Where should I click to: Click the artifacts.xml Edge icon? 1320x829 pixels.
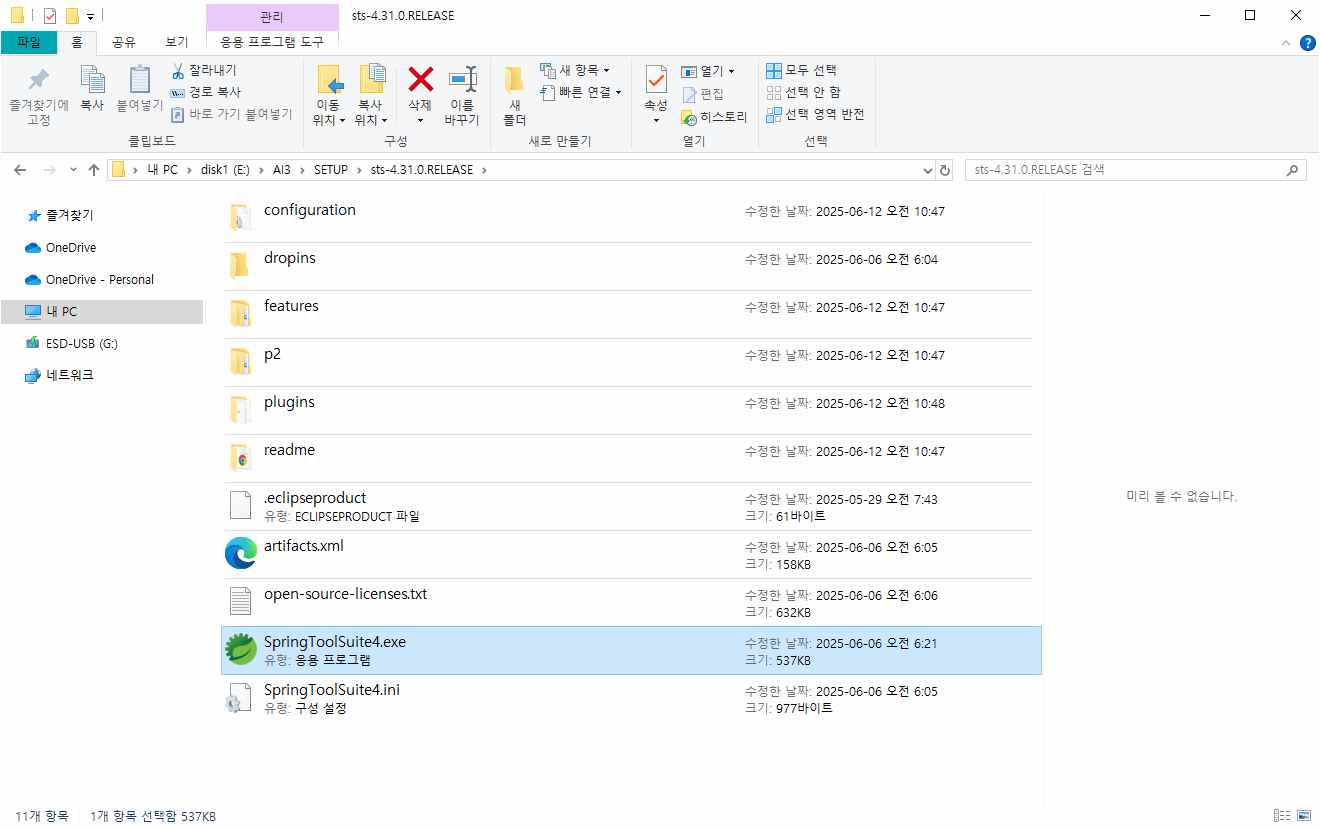coord(241,554)
